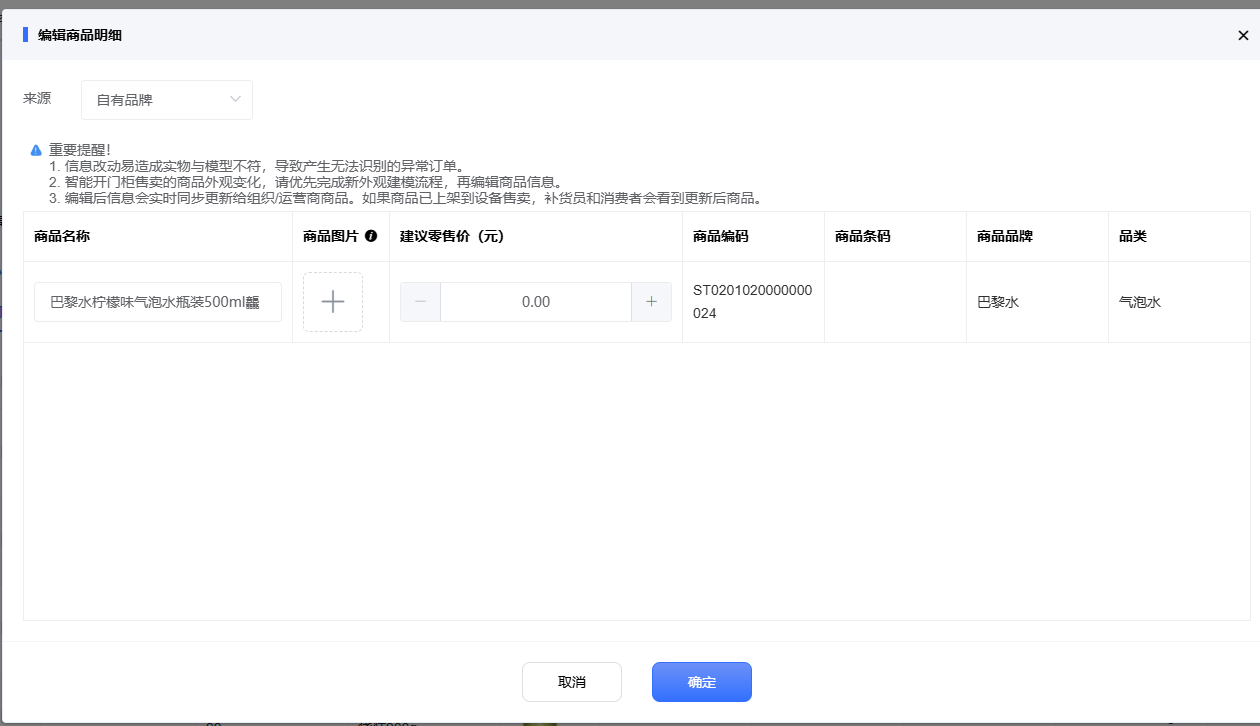The image size is (1260, 726).
Task: Click the 商品品牌 column header
Action: tap(1005, 236)
